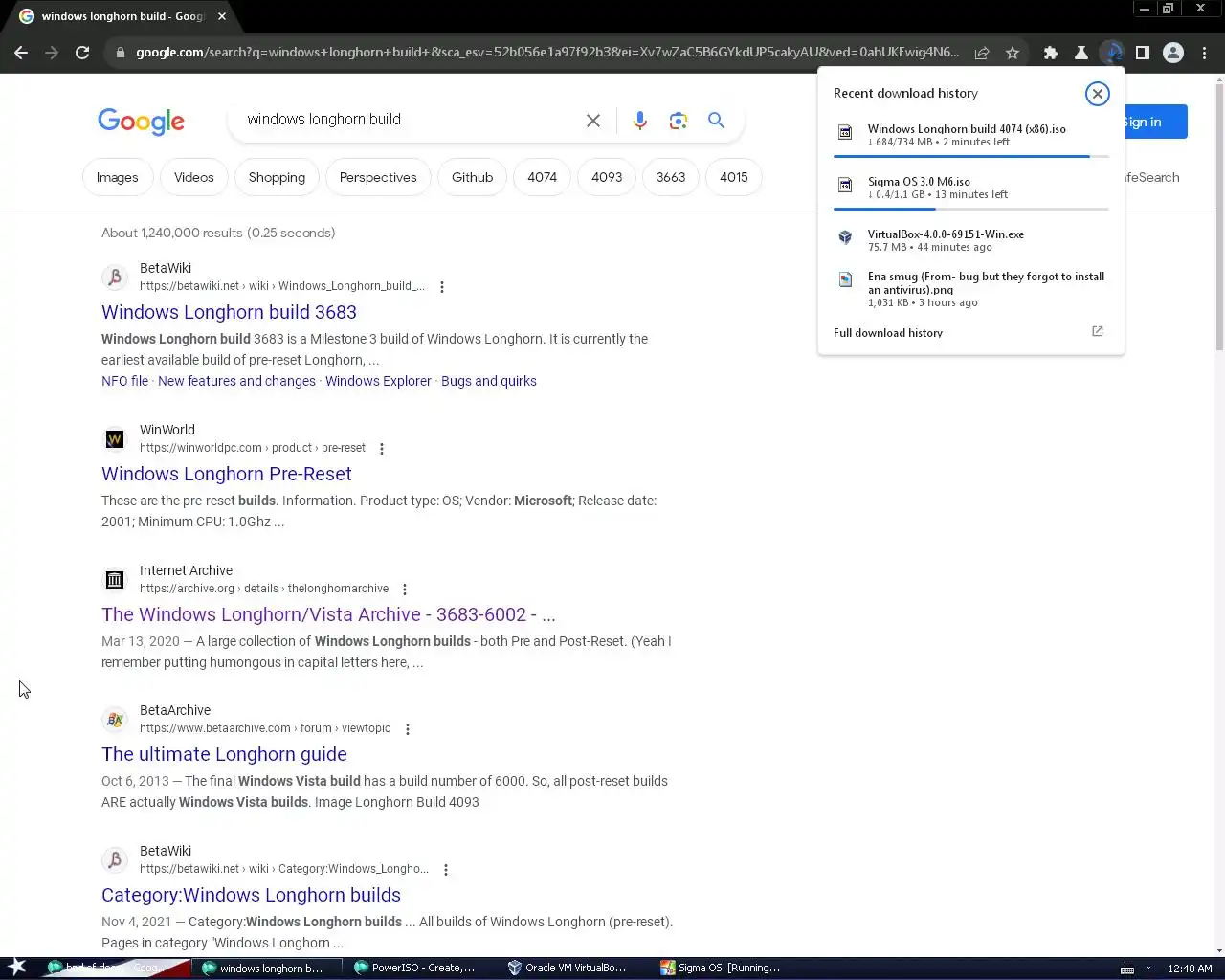The height and width of the screenshot is (980, 1225).
Task: Select the 3663 filter chip
Action: (671, 178)
